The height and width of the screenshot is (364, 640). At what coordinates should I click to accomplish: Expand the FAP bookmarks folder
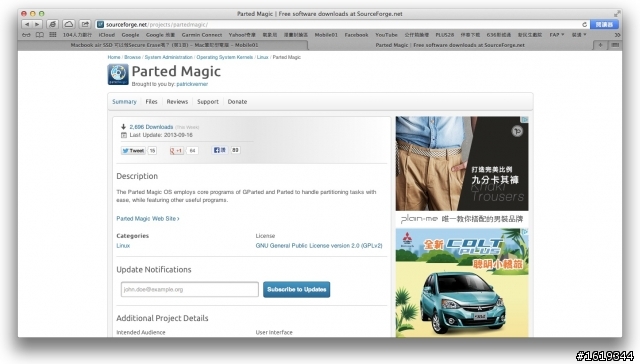(x=556, y=35)
